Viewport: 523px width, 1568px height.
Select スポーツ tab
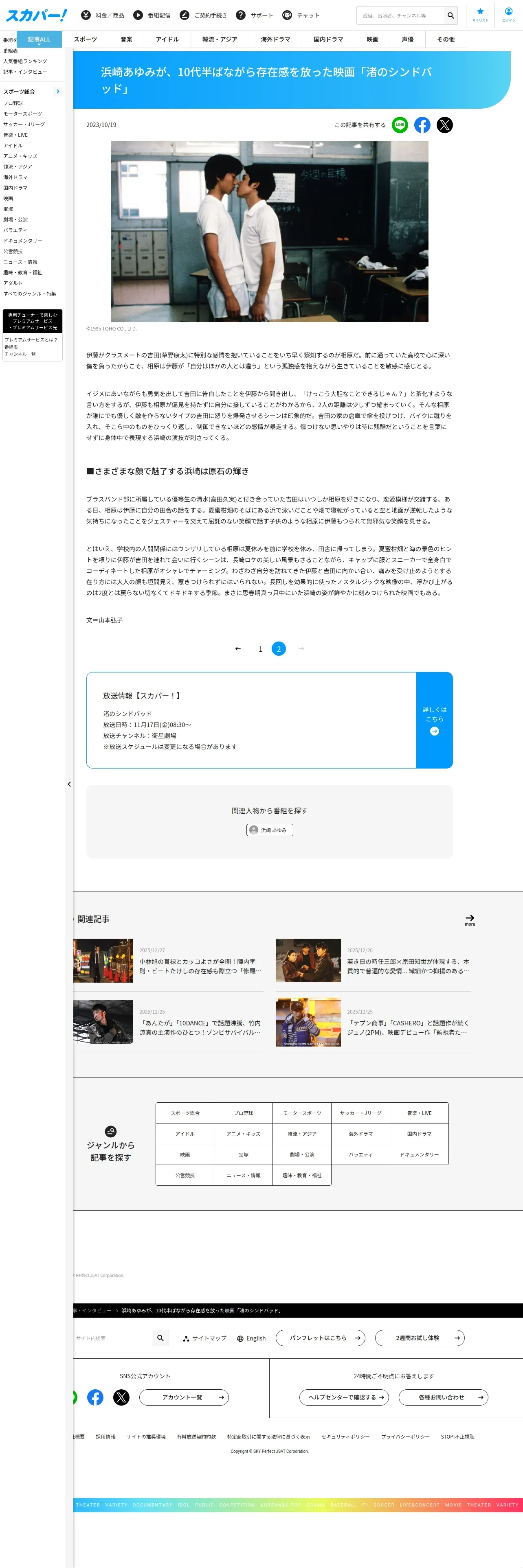85,39
